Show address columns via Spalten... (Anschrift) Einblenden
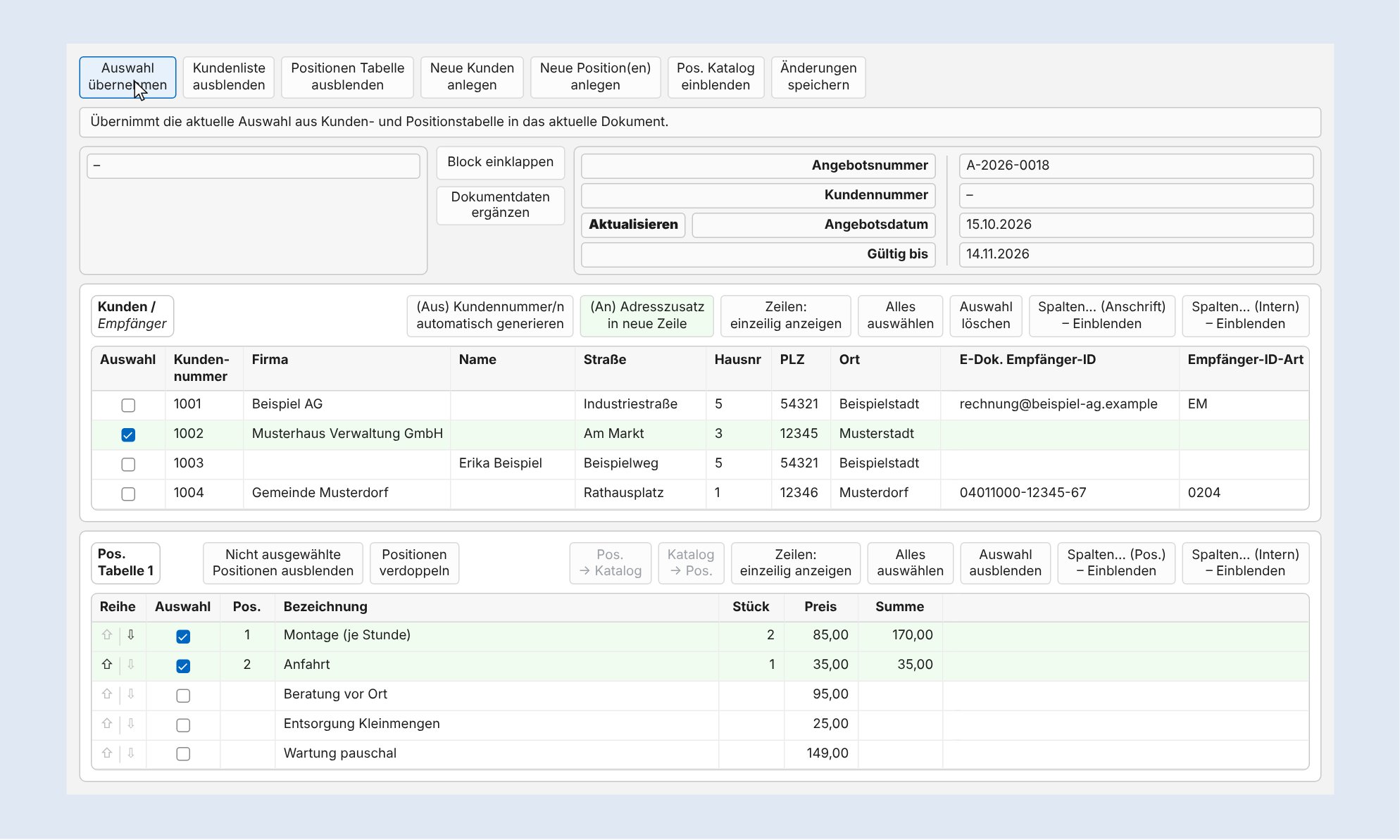This screenshot has height=840, width=1400. pyautogui.click(x=1101, y=315)
